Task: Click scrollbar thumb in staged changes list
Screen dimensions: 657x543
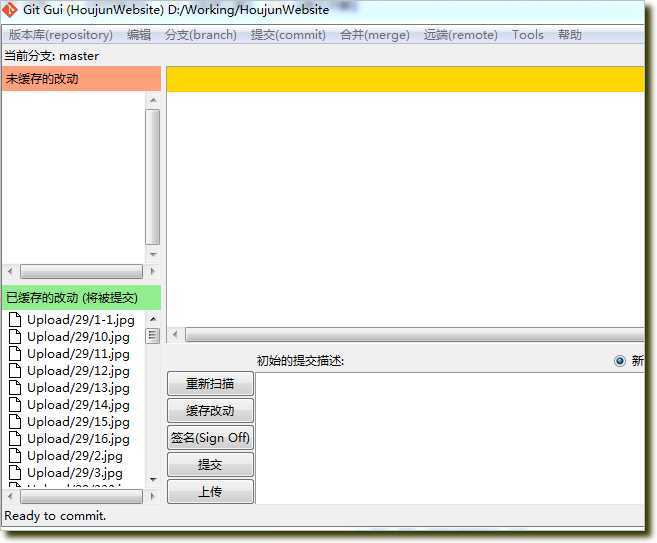Action: (x=153, y=336)
